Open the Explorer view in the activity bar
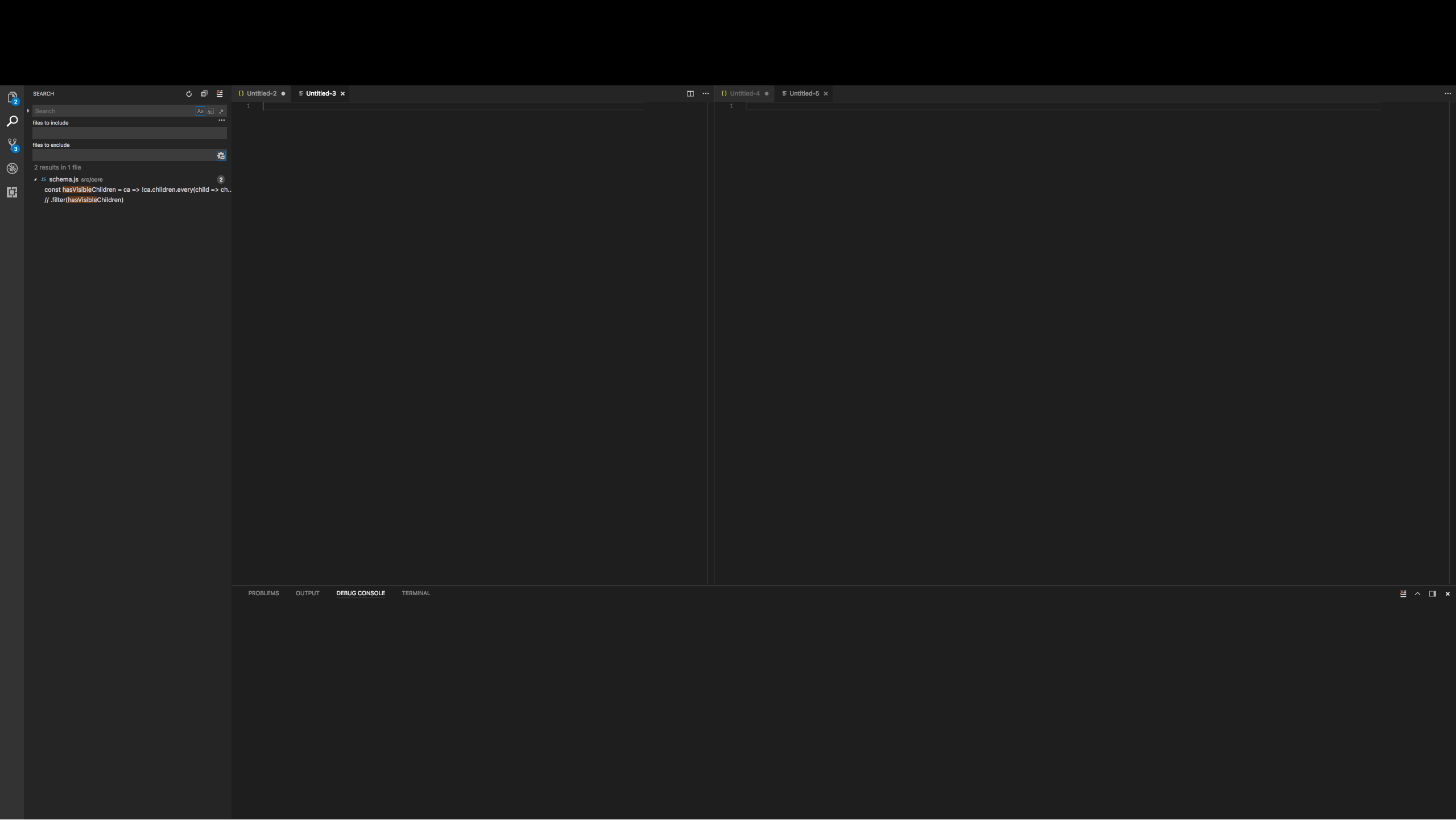 pos(12,97)
